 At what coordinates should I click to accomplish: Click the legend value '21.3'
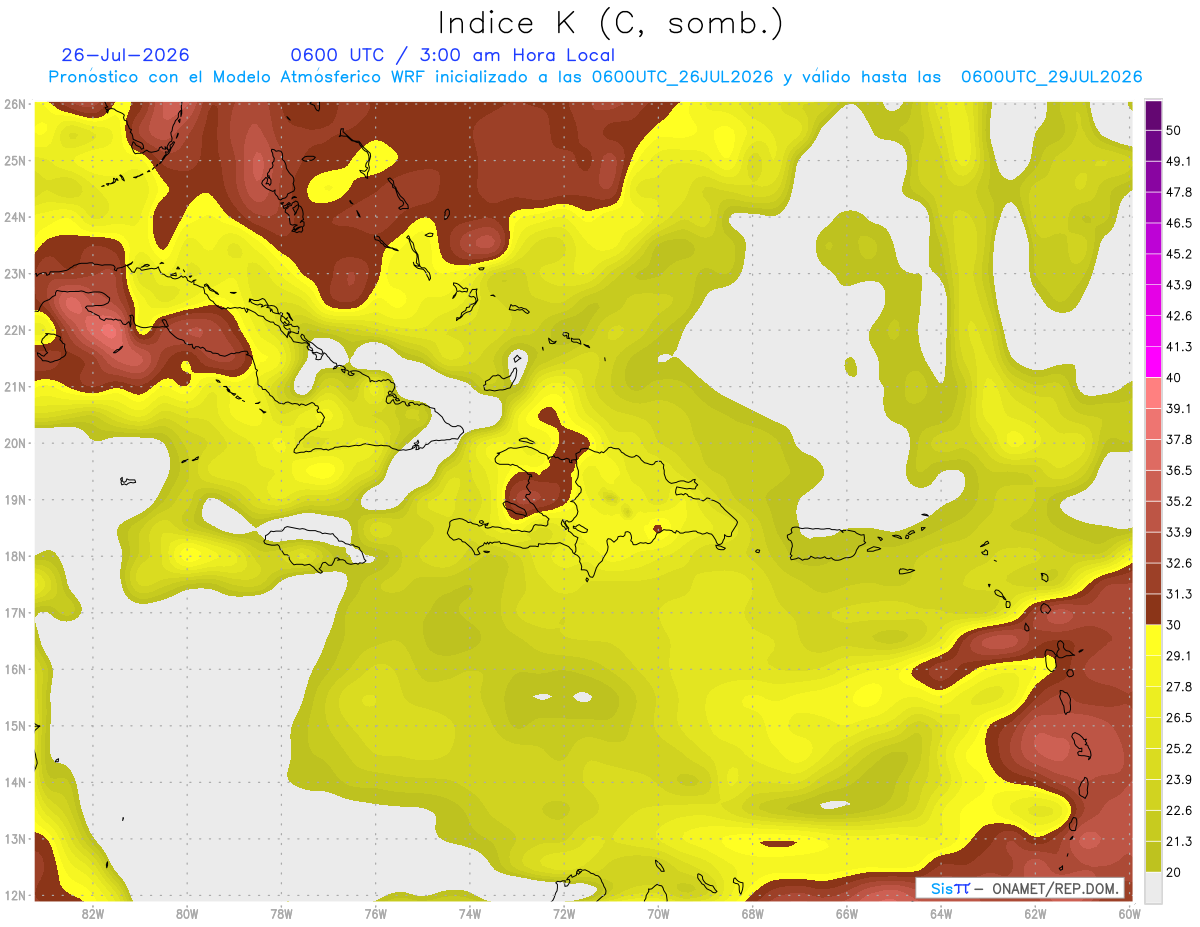1179,841
